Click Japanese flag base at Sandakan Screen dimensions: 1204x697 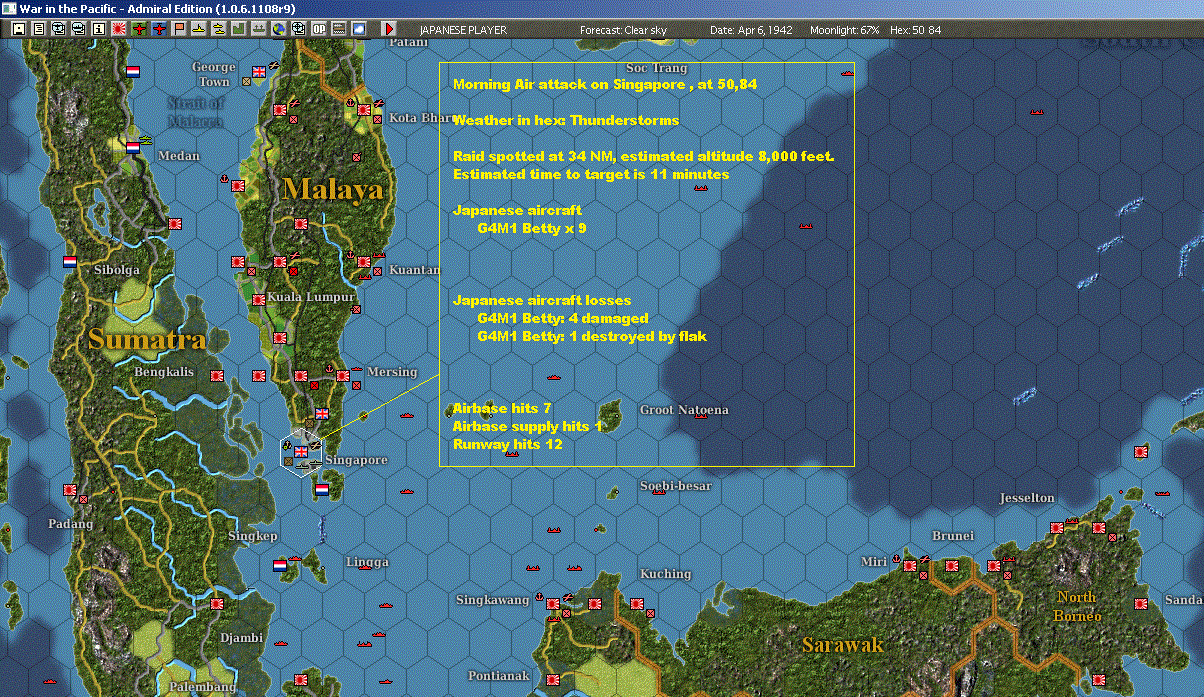(1141, 604)
